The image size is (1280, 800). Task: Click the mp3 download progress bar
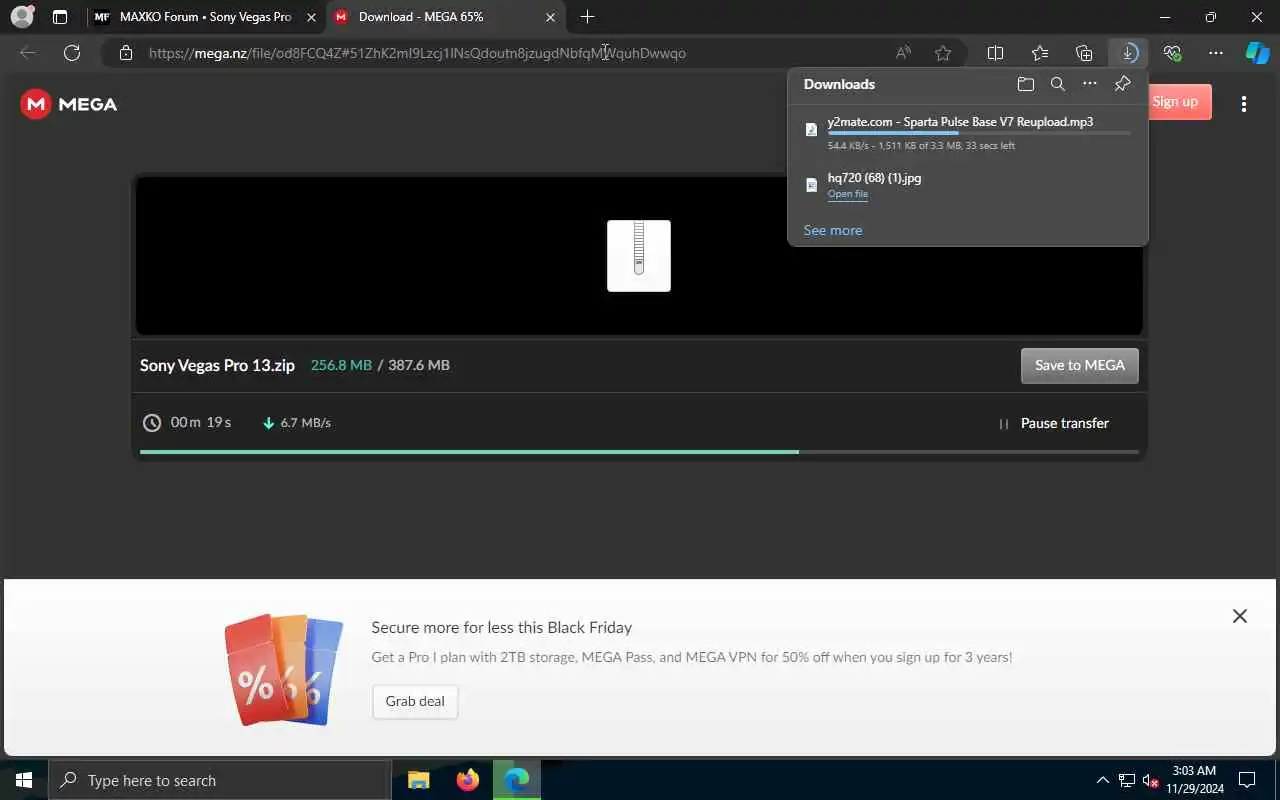coord(979,133)
